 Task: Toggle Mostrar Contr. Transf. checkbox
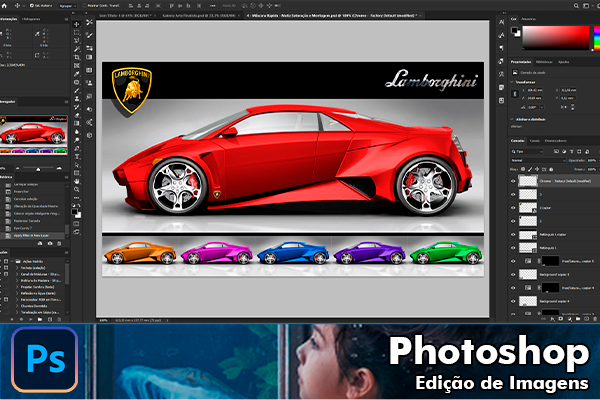(85, 6)
